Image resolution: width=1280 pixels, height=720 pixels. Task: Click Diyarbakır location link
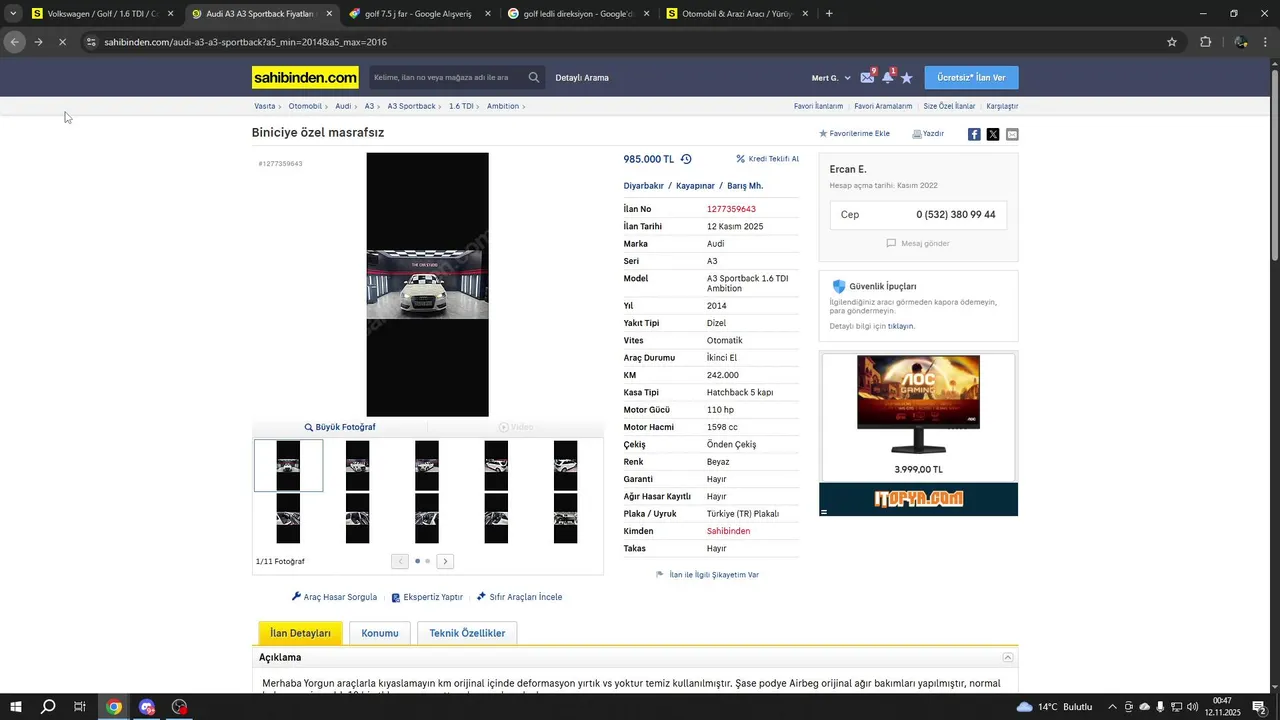click(x=644, y=186)
